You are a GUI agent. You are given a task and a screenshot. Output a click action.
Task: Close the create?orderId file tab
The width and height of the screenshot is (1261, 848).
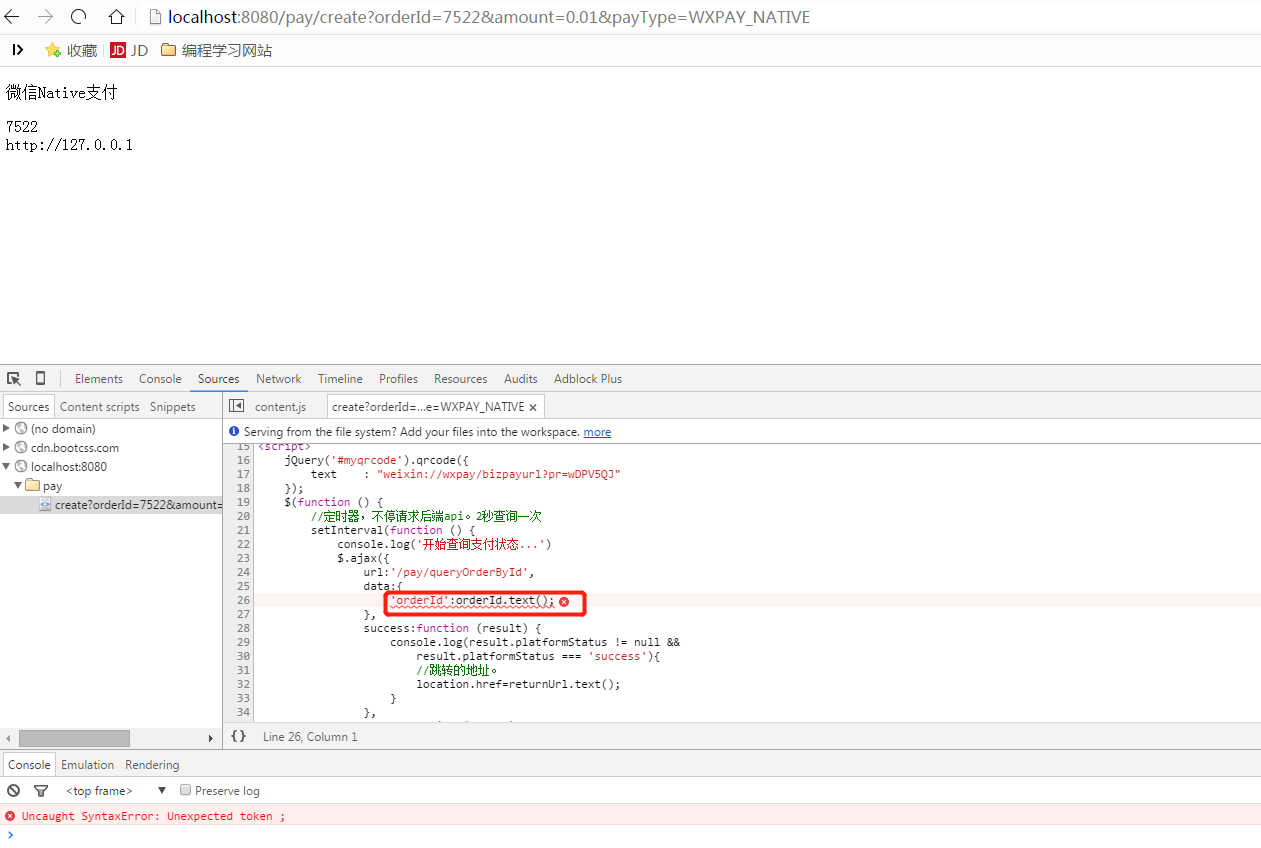[x=533, y=407]
